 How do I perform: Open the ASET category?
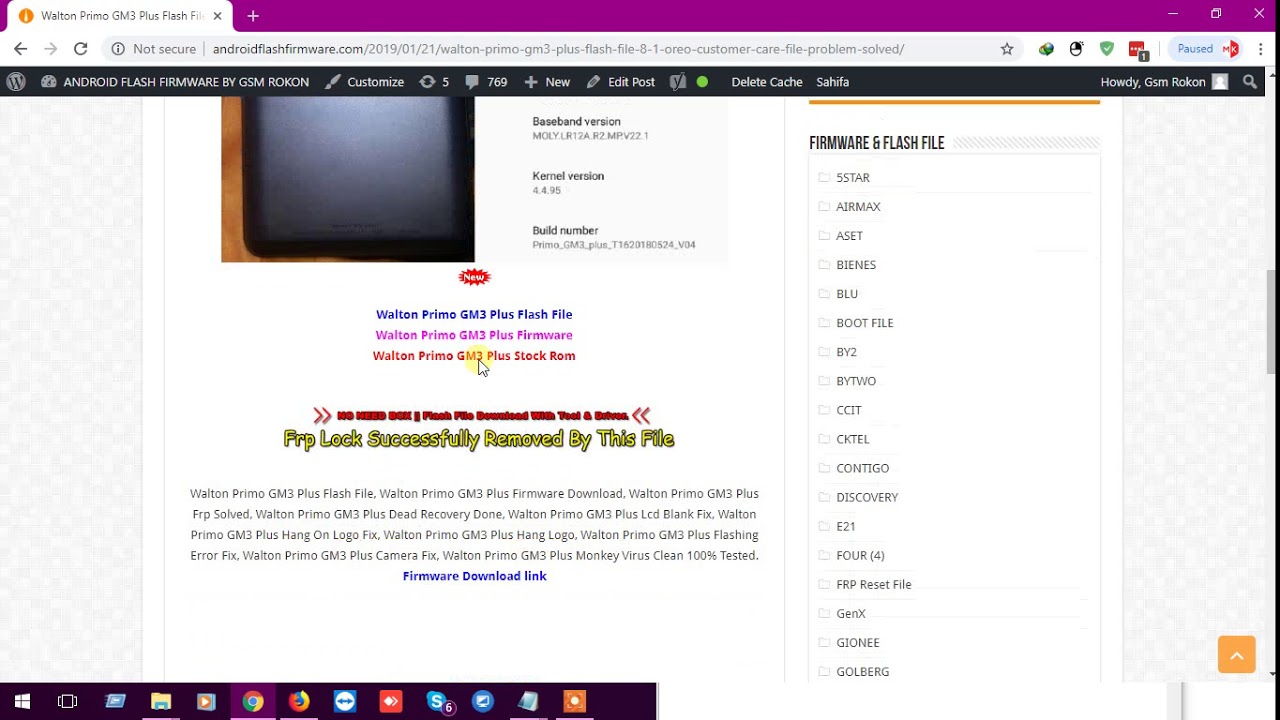[x=849, y=235]
